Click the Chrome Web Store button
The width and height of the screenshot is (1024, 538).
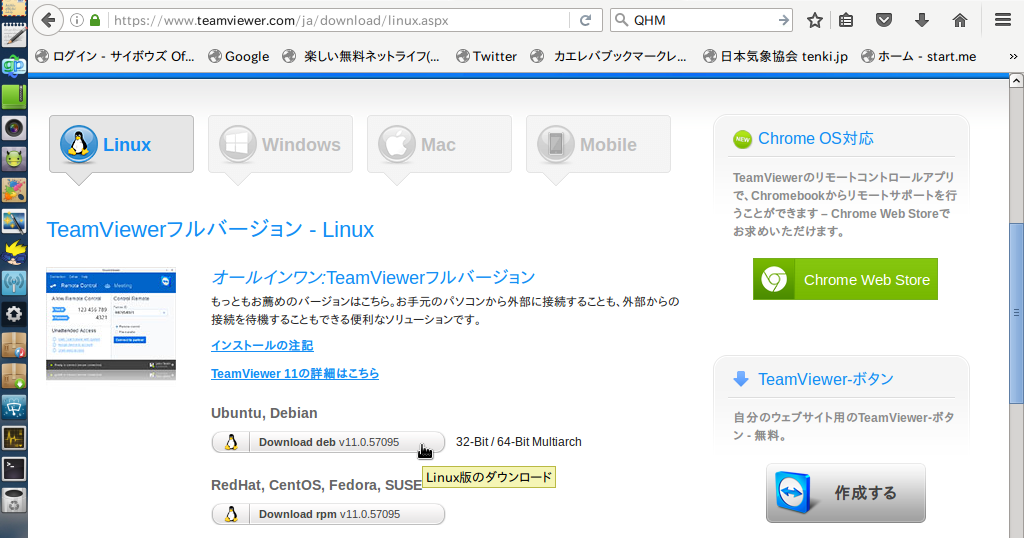point(845,279)
